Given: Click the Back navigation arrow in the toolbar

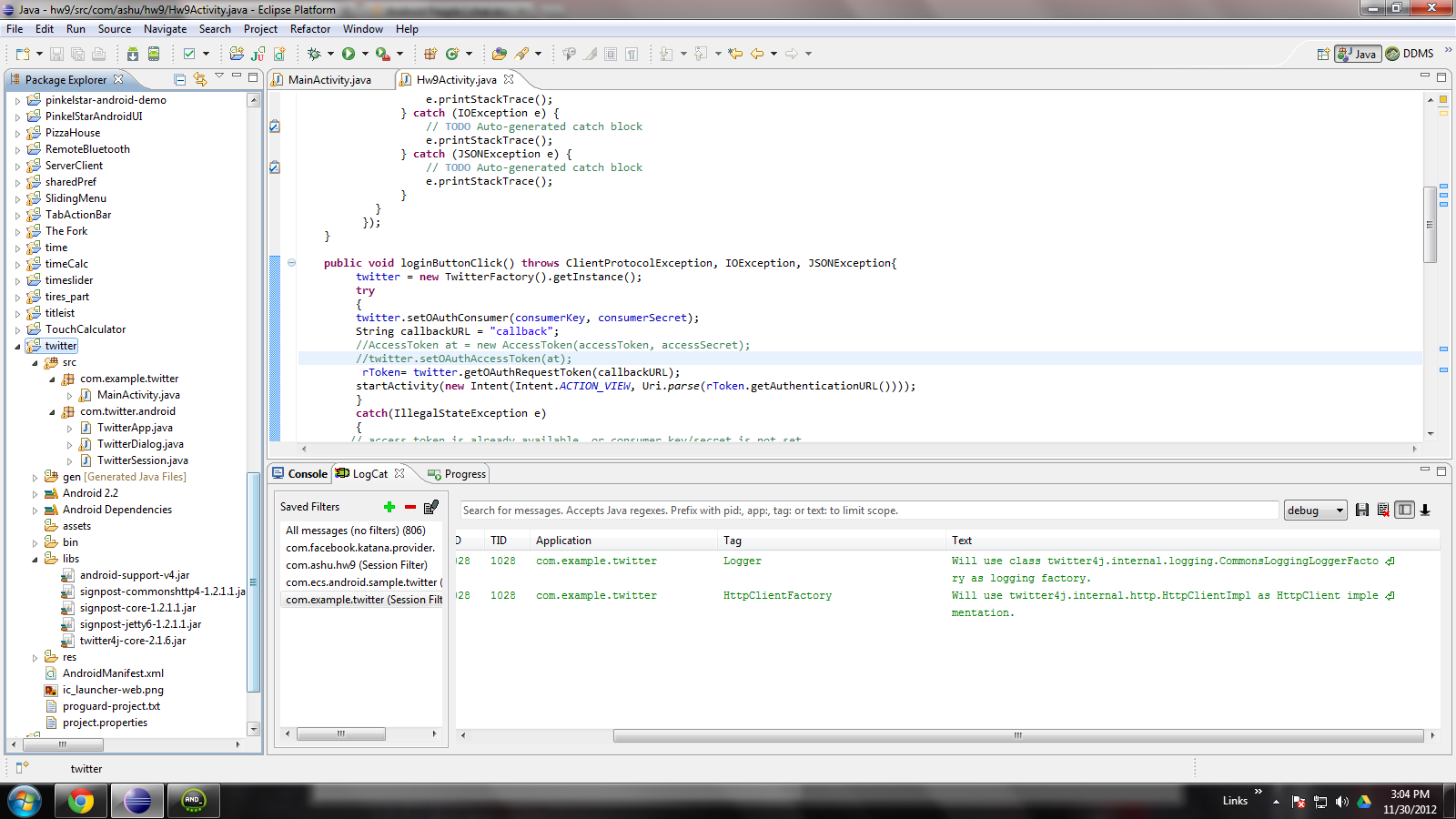Looking at the screenshot, I should pyautogui.click(x=757, y=54).
